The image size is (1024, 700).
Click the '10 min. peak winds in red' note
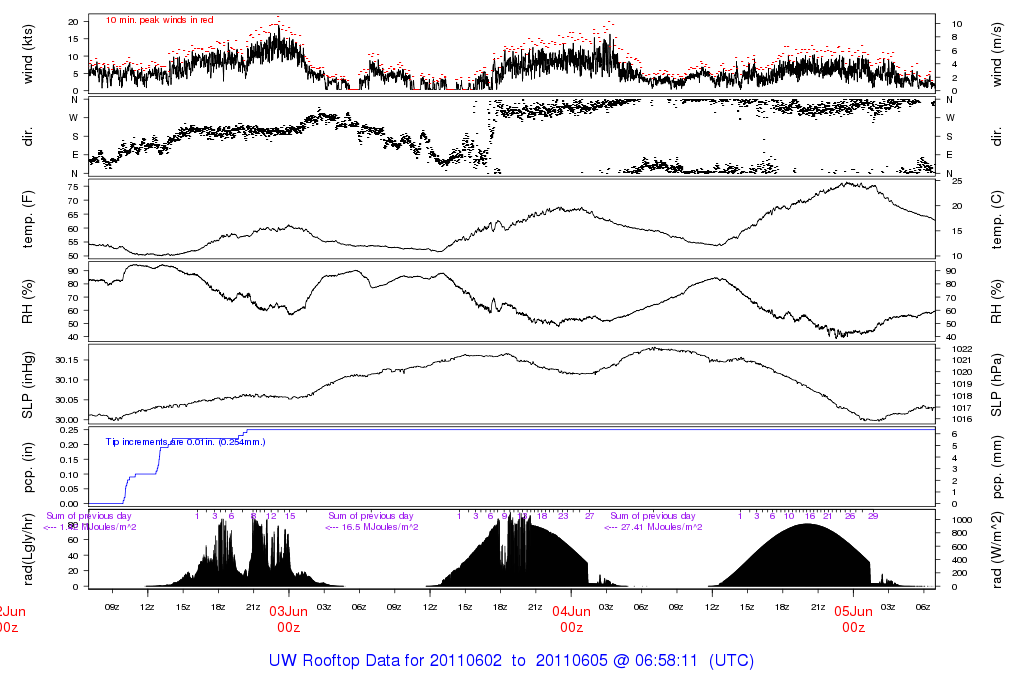(x=160, y=20)
